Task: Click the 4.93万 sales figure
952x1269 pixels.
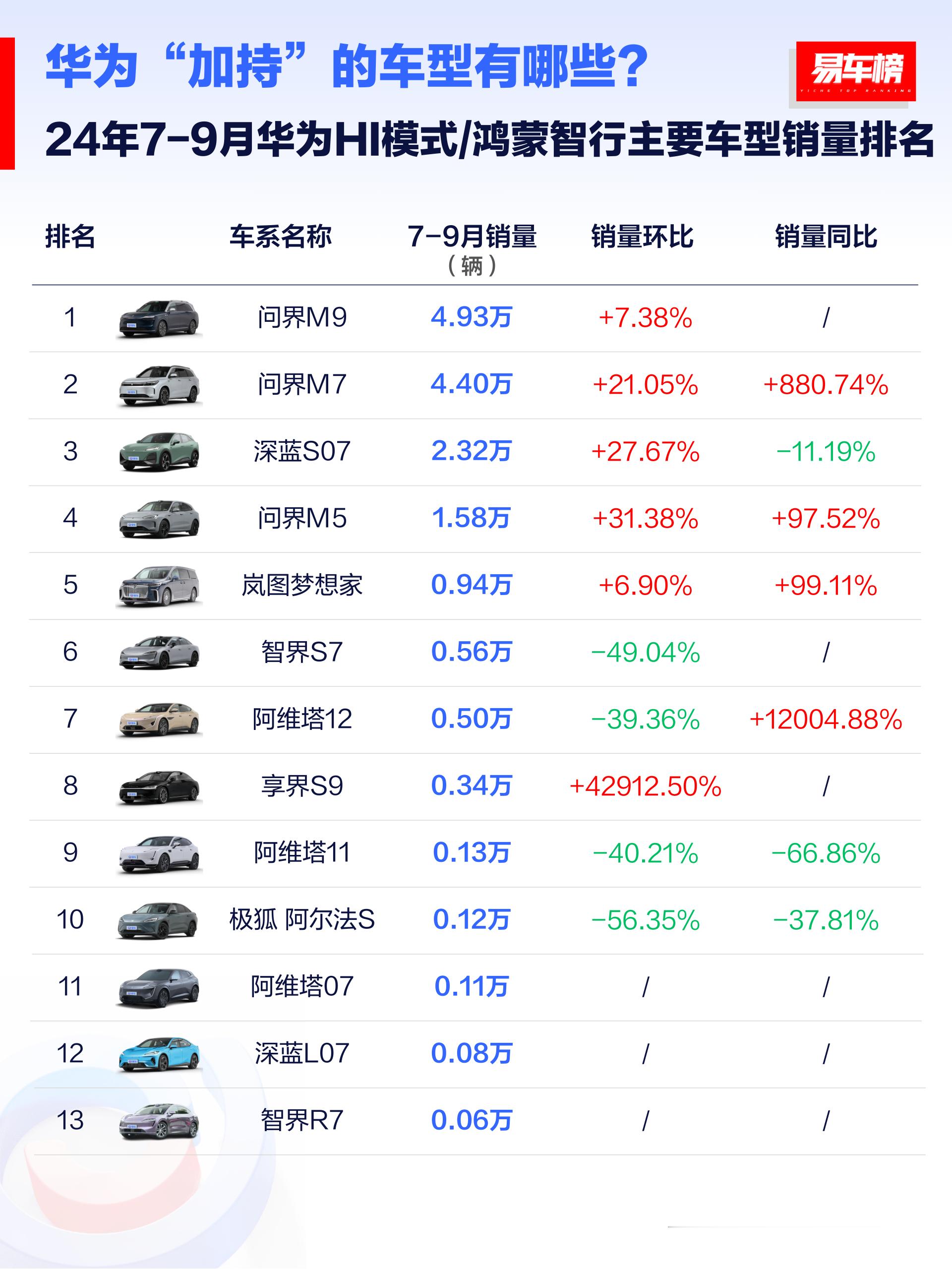Action: tap(472, 317)
